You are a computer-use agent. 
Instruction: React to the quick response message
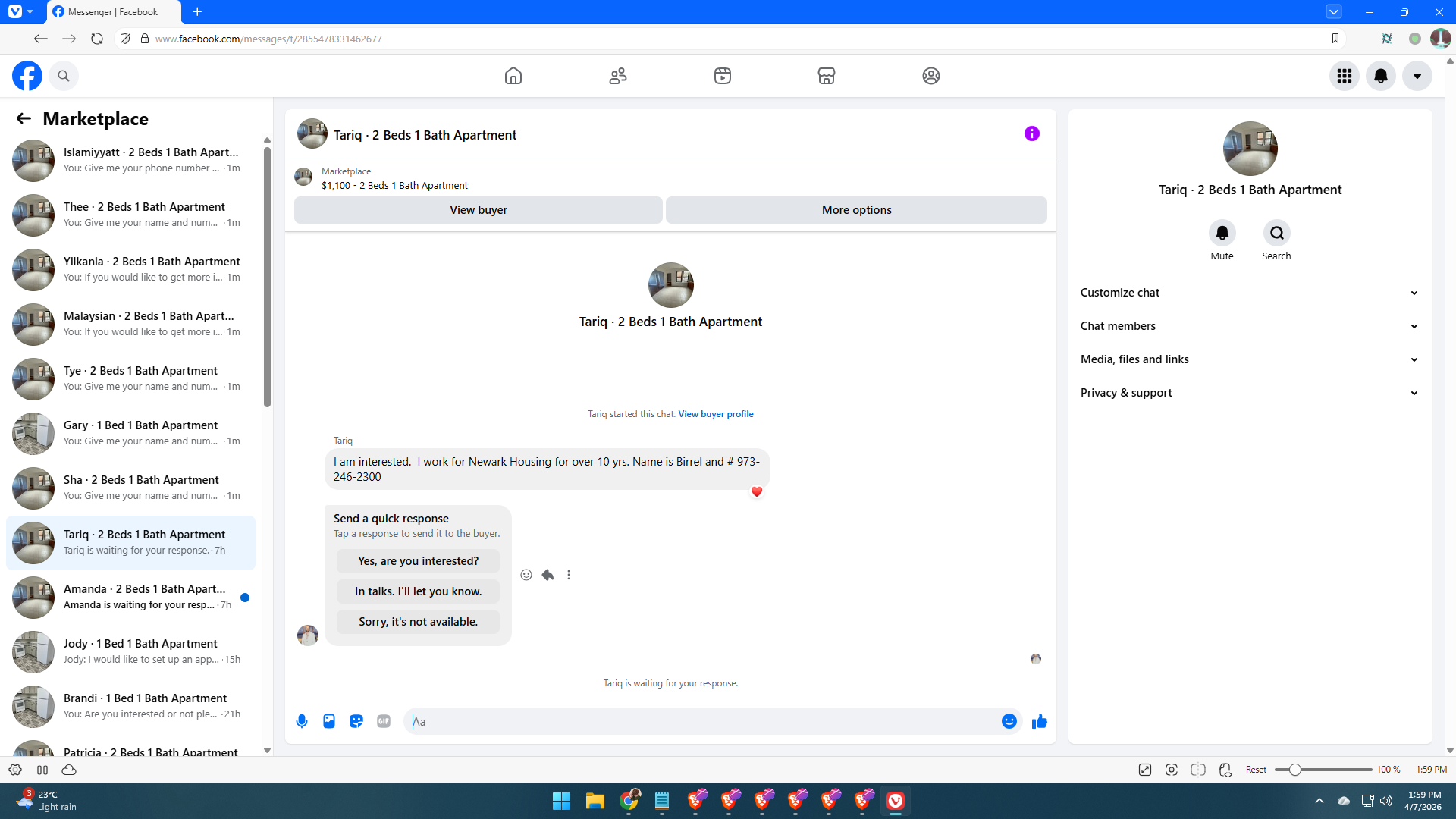[526, 575]
